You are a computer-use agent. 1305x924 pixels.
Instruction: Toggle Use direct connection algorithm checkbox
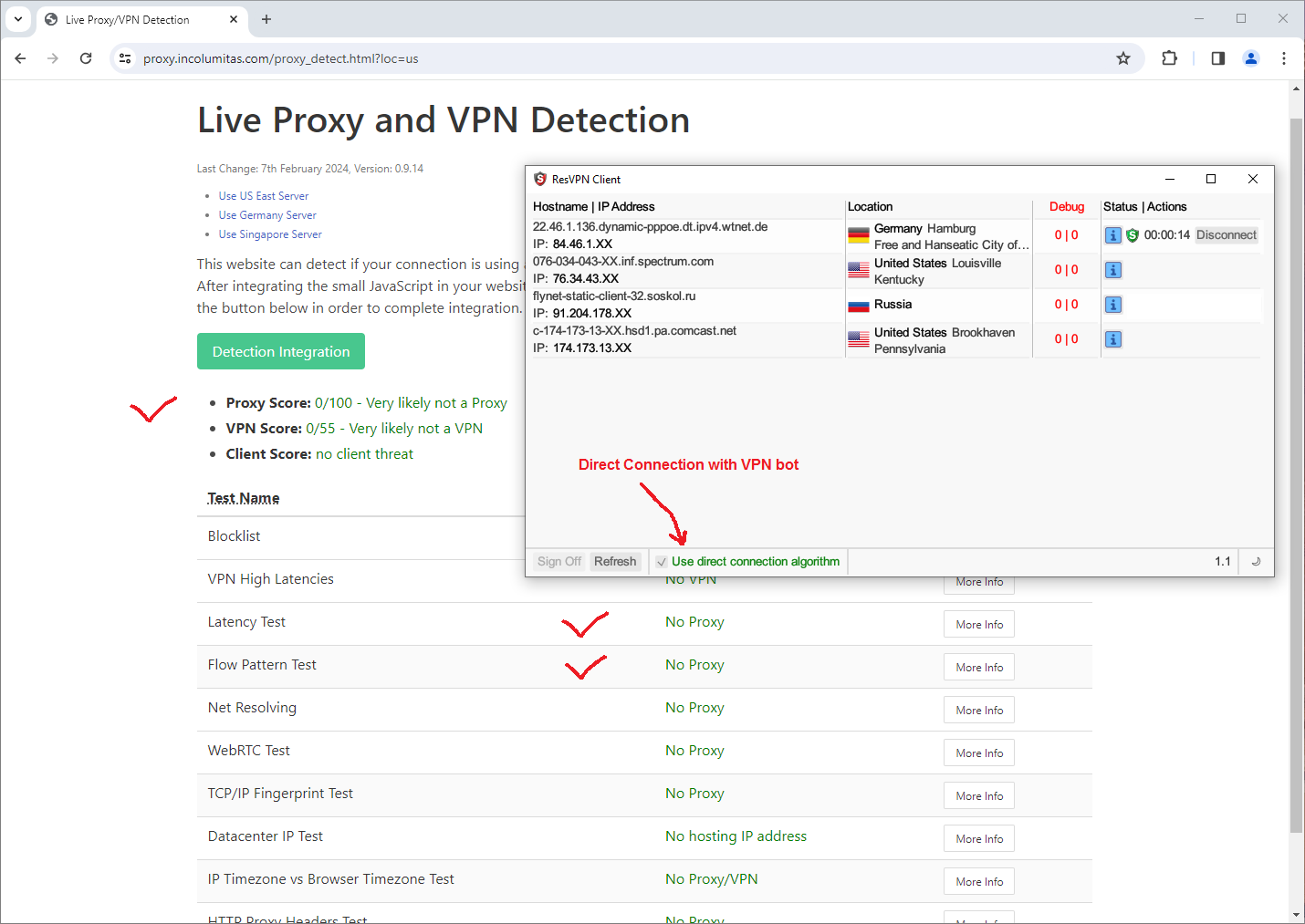pos(662,562)
